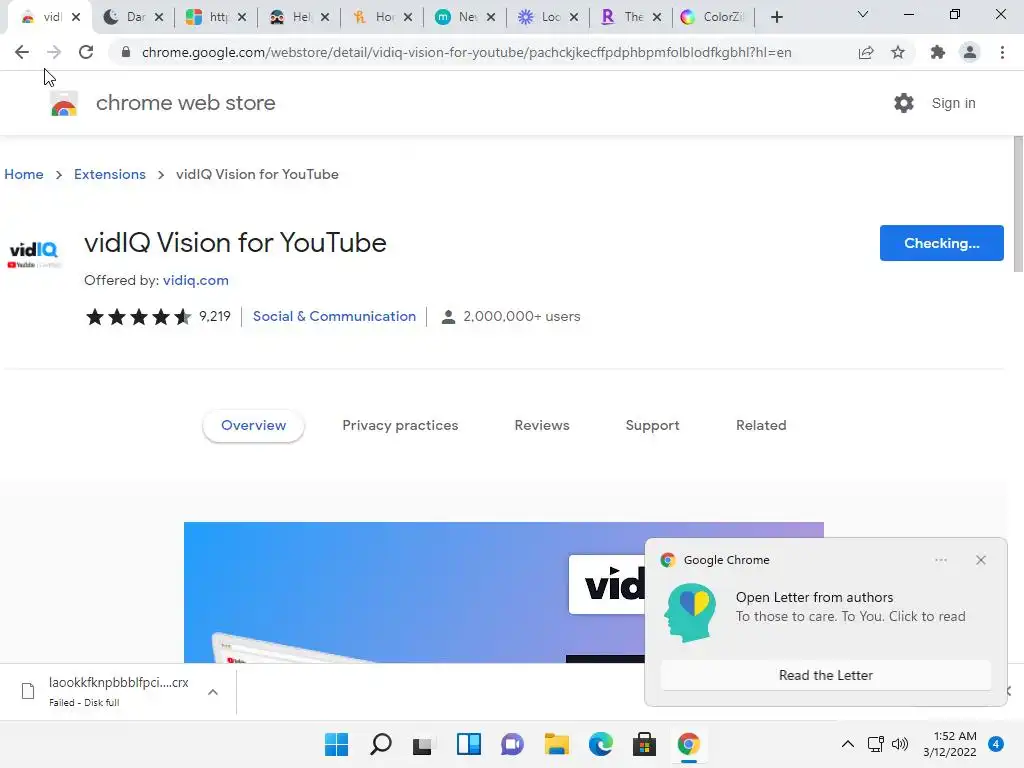Click the Chrome Web Store logo
This screenshot has width=1024, height=768.
click(x=64, y=103)
